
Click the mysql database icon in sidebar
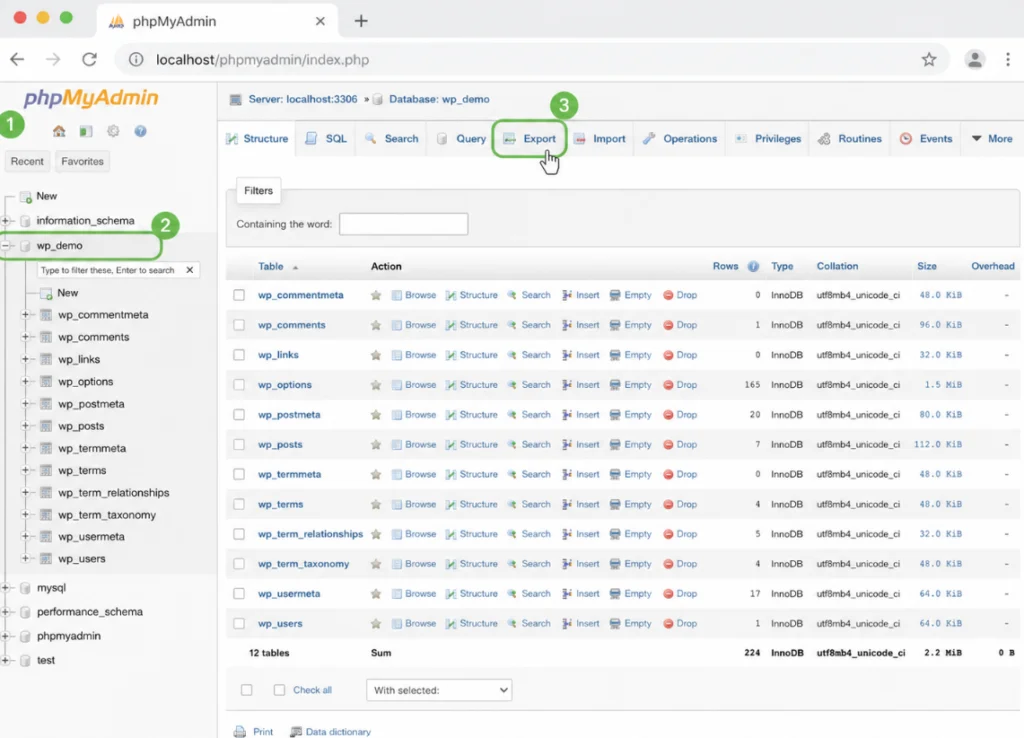point(25,588)
